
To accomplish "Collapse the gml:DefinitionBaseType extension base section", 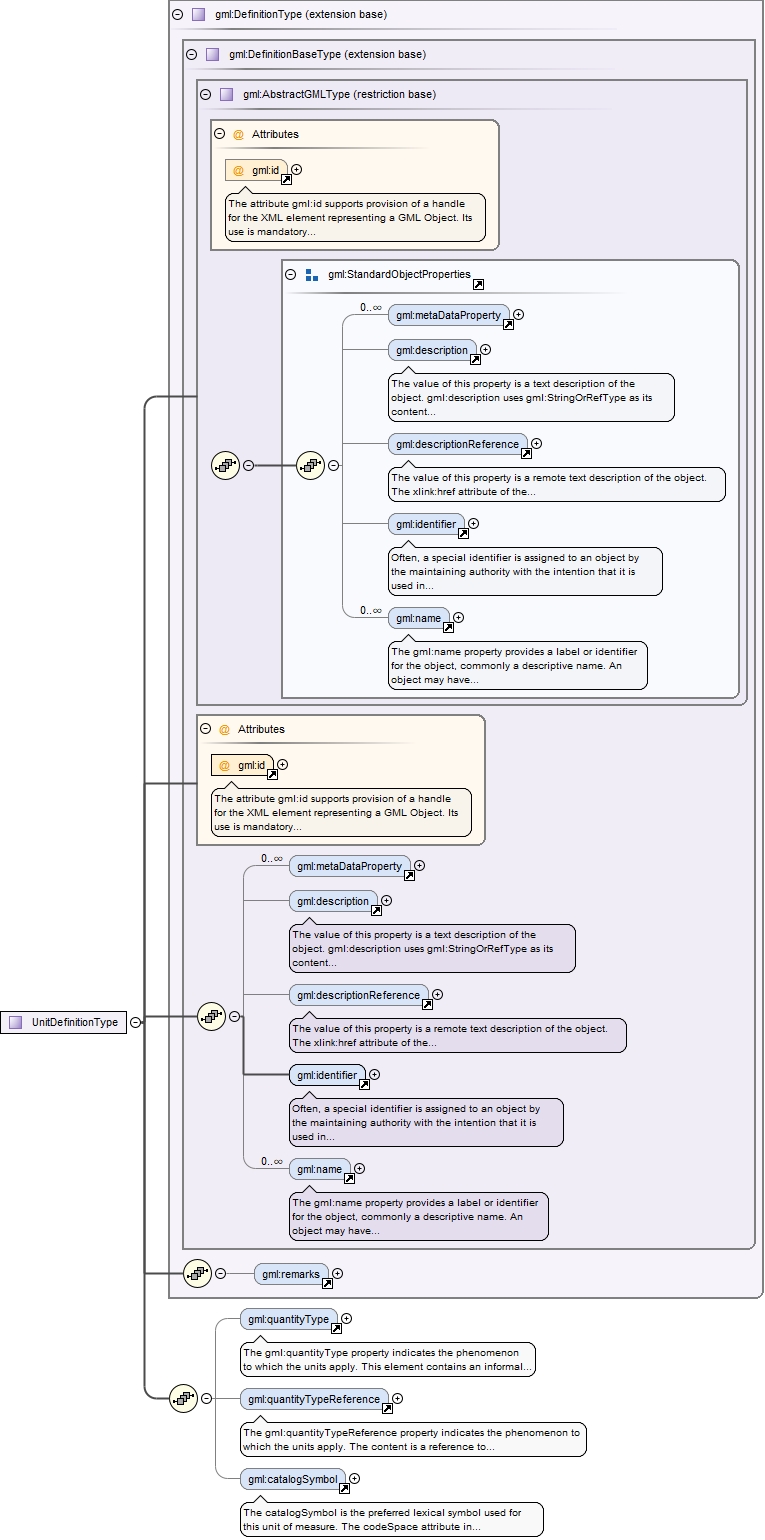I will tap(191, 55).
